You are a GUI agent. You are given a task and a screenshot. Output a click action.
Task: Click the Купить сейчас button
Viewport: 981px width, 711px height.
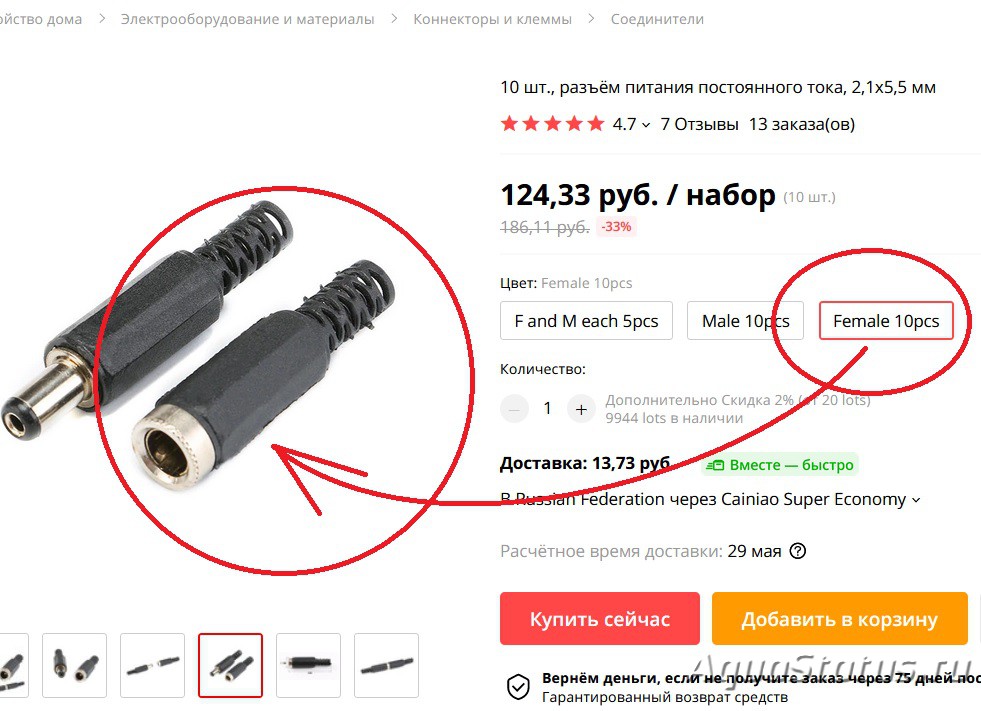click(x=599, y=618)
